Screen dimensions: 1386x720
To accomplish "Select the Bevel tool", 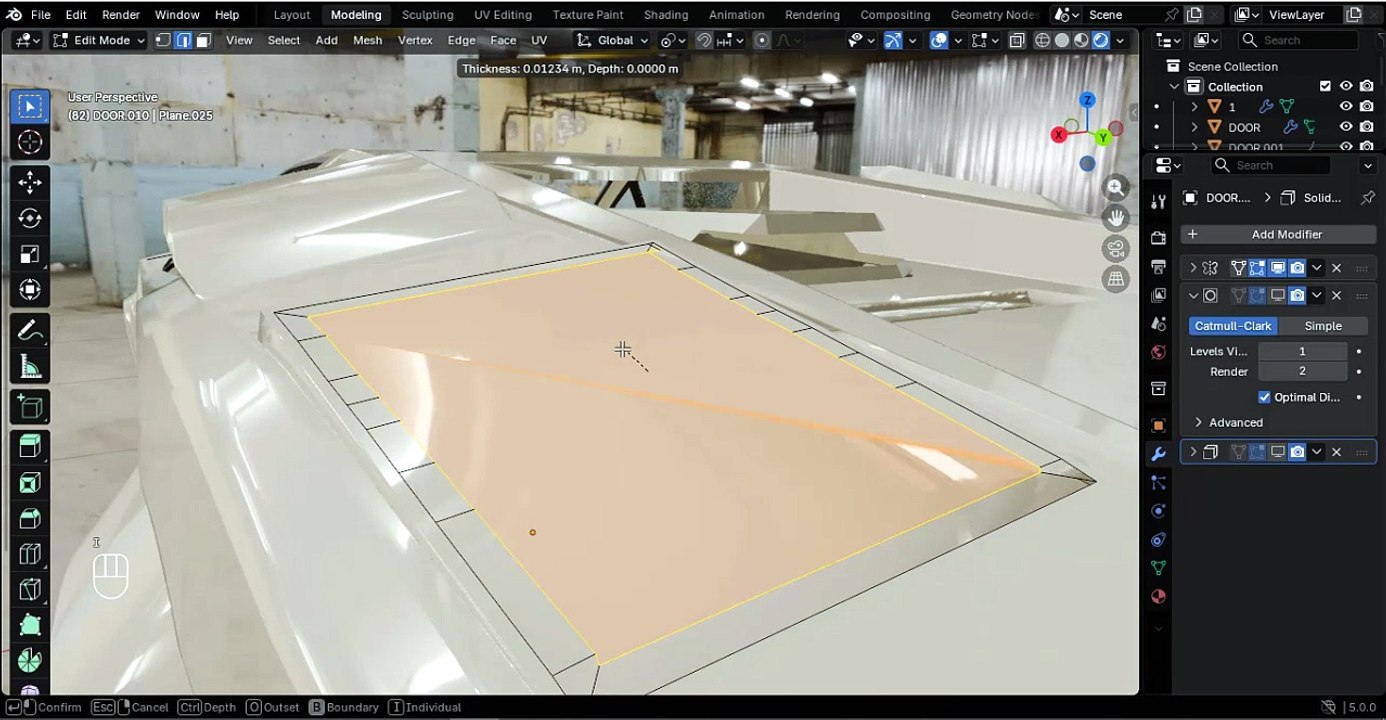I will [30, 518].
